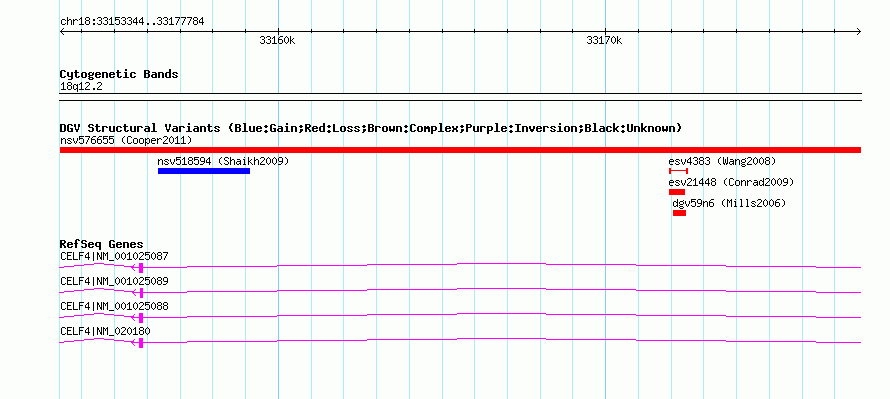Select the CELF4|NM_001025087 transcript label

pyautogui.click(x=114, y=257)
